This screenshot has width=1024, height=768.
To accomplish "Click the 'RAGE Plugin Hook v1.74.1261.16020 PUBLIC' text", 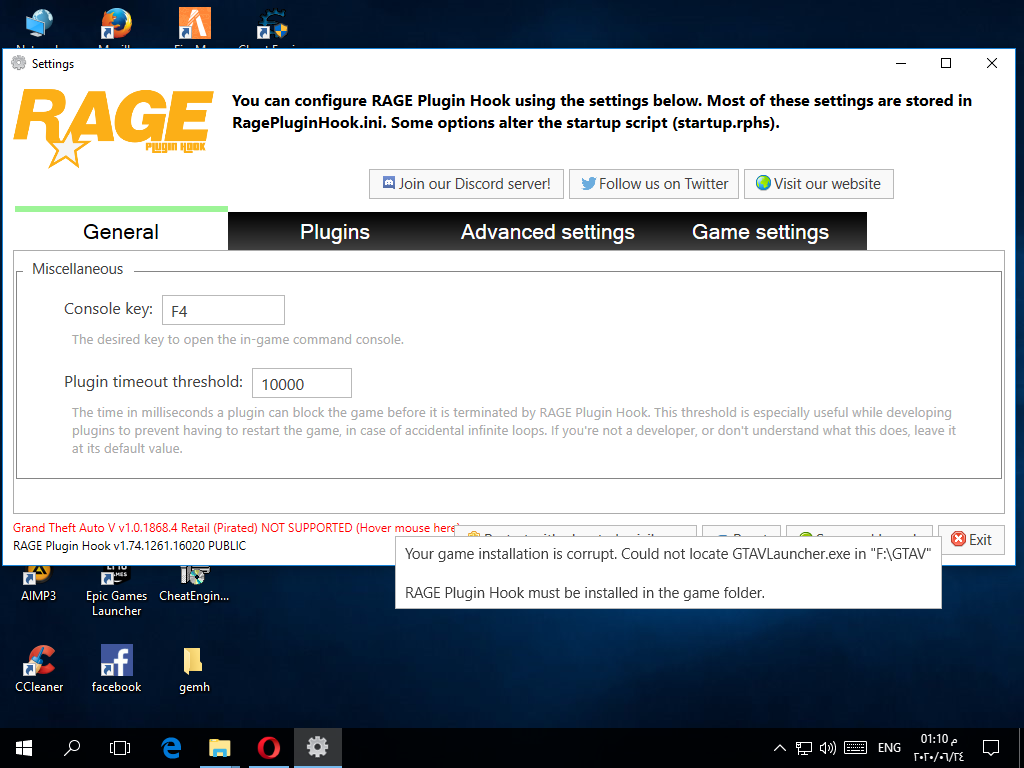I will [x=129, y=546].
